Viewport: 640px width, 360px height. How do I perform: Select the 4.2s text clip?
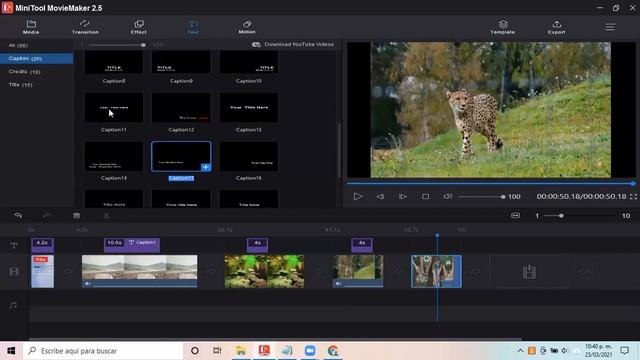point(42,245)
